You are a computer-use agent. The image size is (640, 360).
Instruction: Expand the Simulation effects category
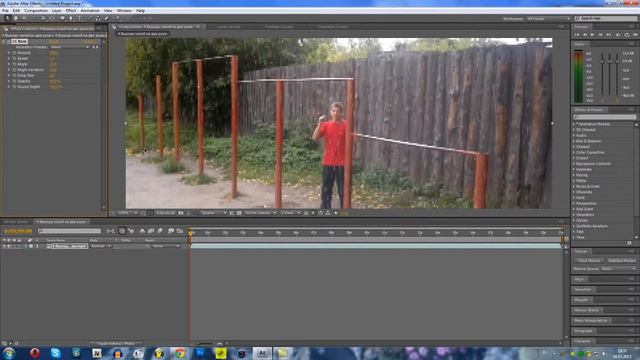coord(574,214)
